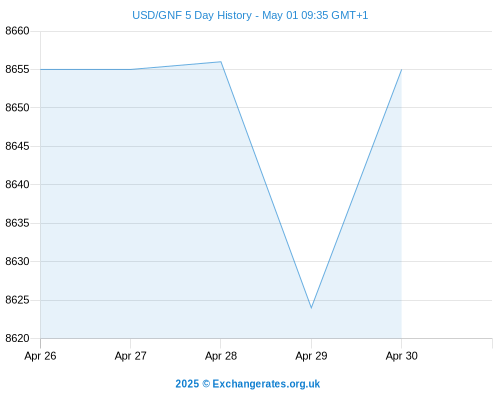
Task: Select the Apr 30 line endpoint
Action: 402,69
